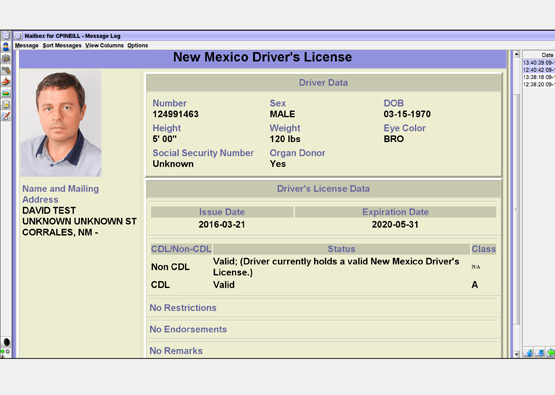This screenshot has height=395, width=555.
Task: Click the CDL class value A
Action: click(x=475, y=285)
